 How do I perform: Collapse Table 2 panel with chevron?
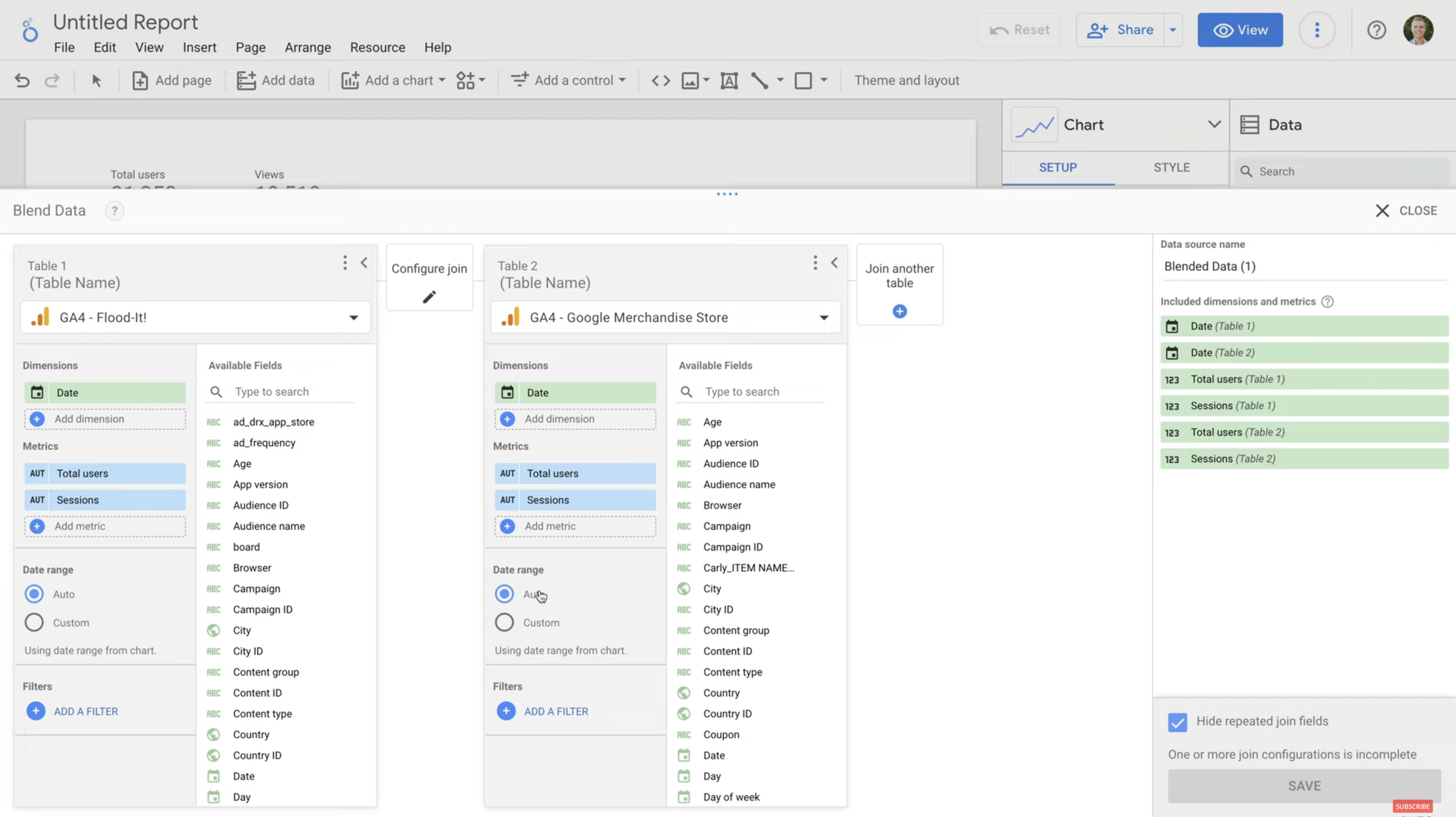834,263
